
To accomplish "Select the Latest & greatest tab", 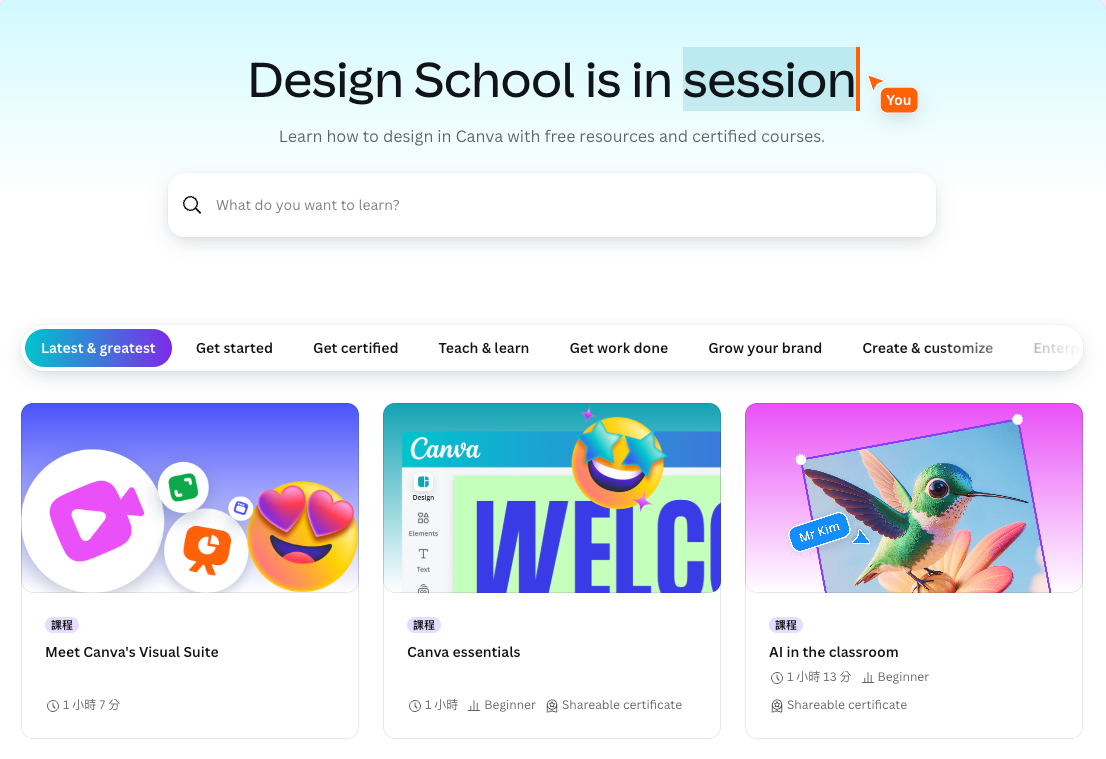I will click(98, 348).
